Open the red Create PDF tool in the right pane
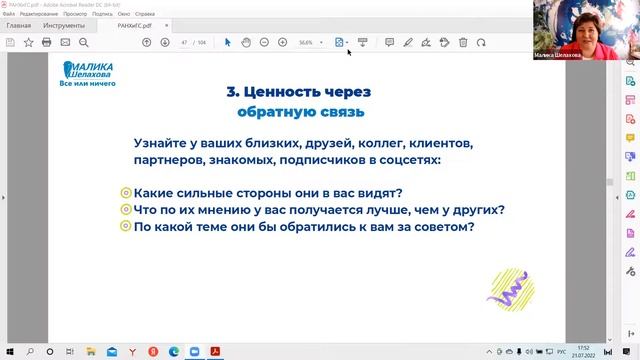 (630, 119)
